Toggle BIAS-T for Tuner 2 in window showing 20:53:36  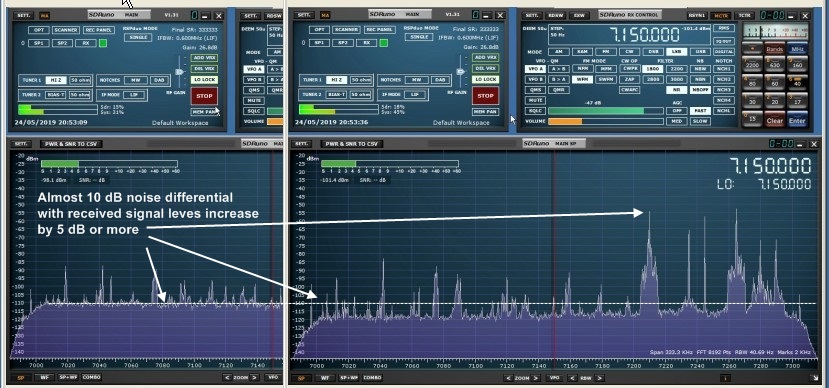[336, 94]
